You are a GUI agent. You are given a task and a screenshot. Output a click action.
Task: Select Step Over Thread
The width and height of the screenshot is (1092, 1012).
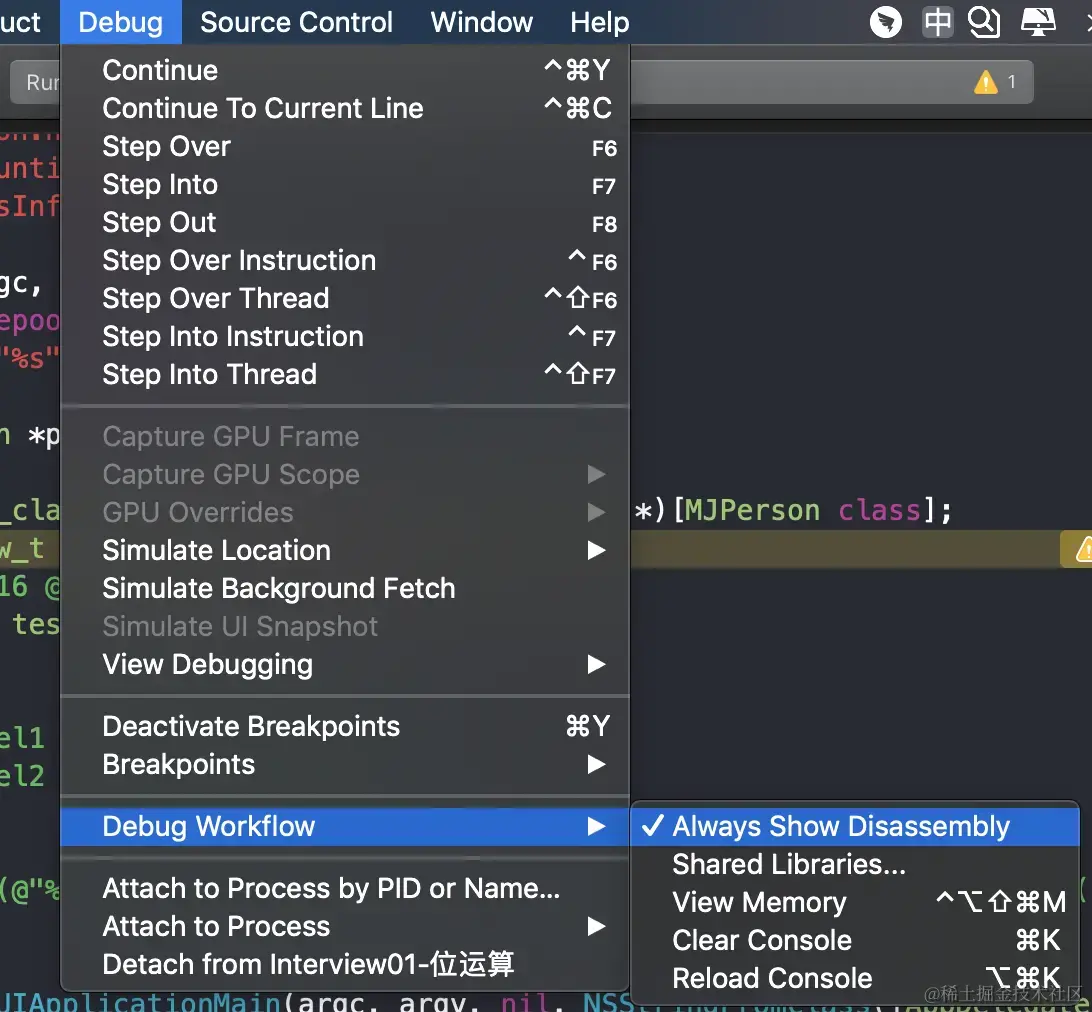(345, 298)
